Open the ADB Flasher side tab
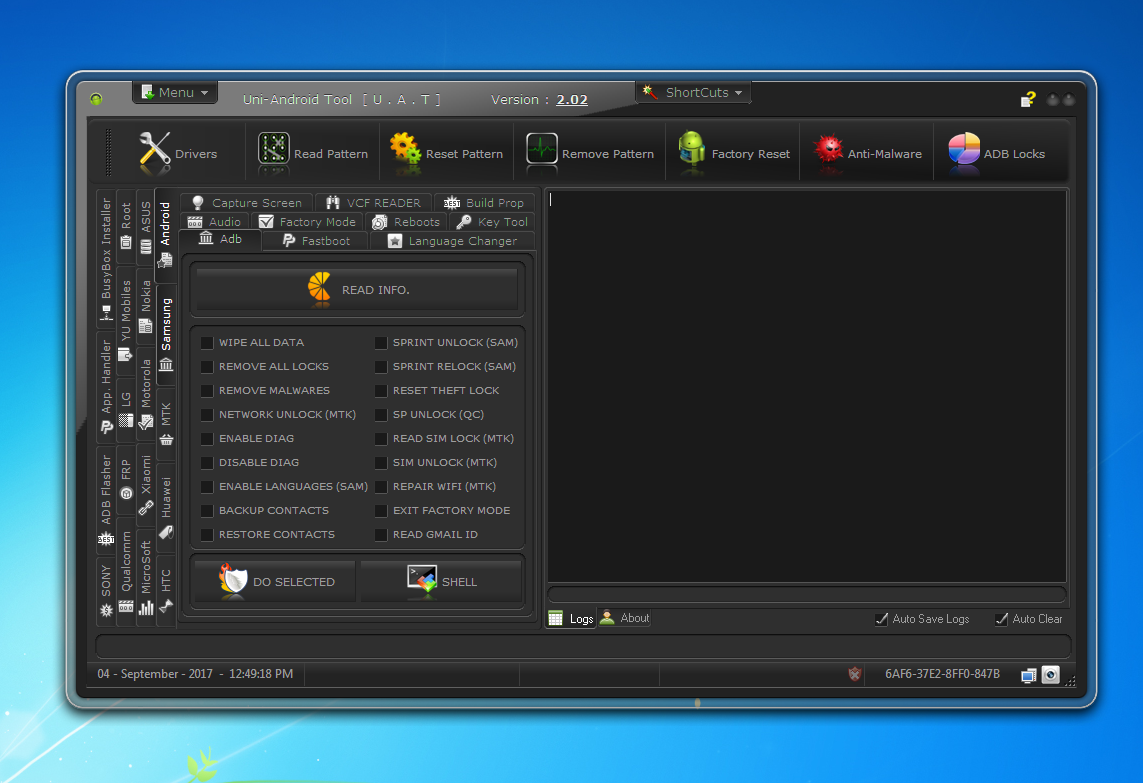1143x783 pixels. click(x=106, y=499)
